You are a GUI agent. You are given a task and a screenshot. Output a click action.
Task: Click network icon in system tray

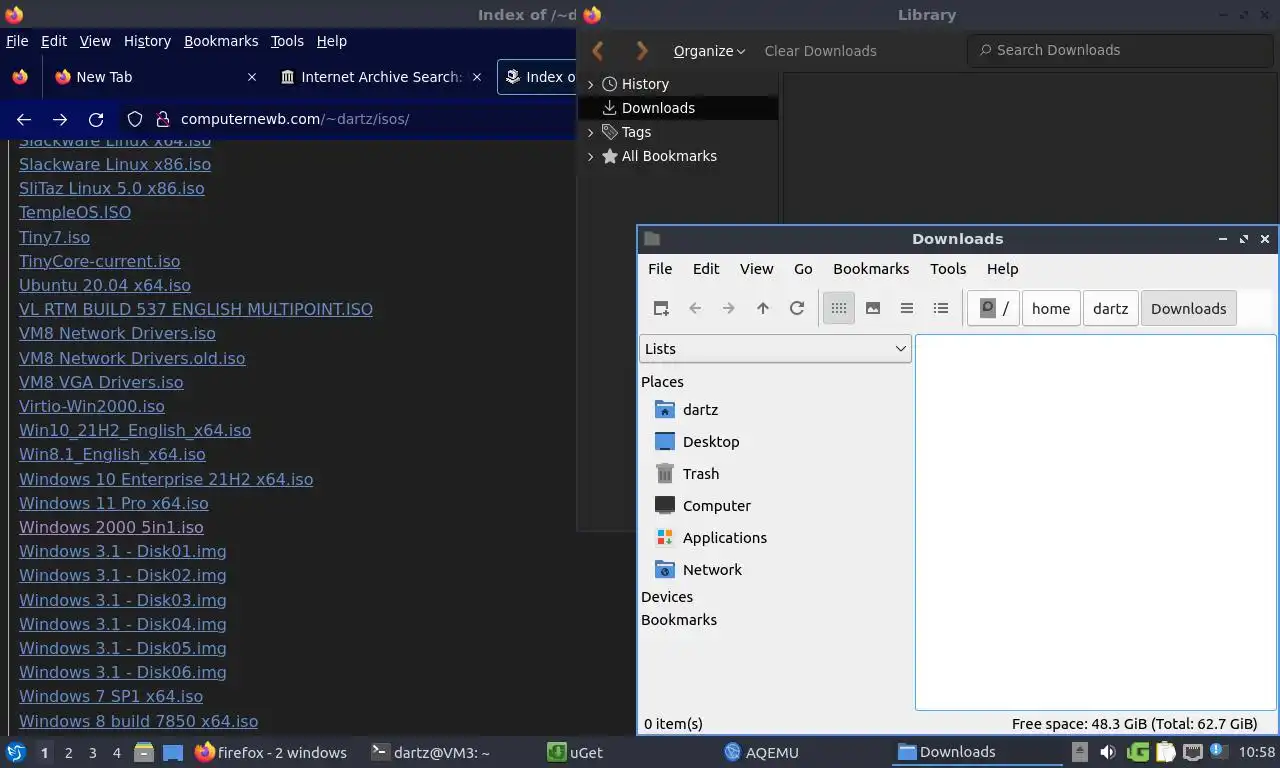click(1192, 752)
